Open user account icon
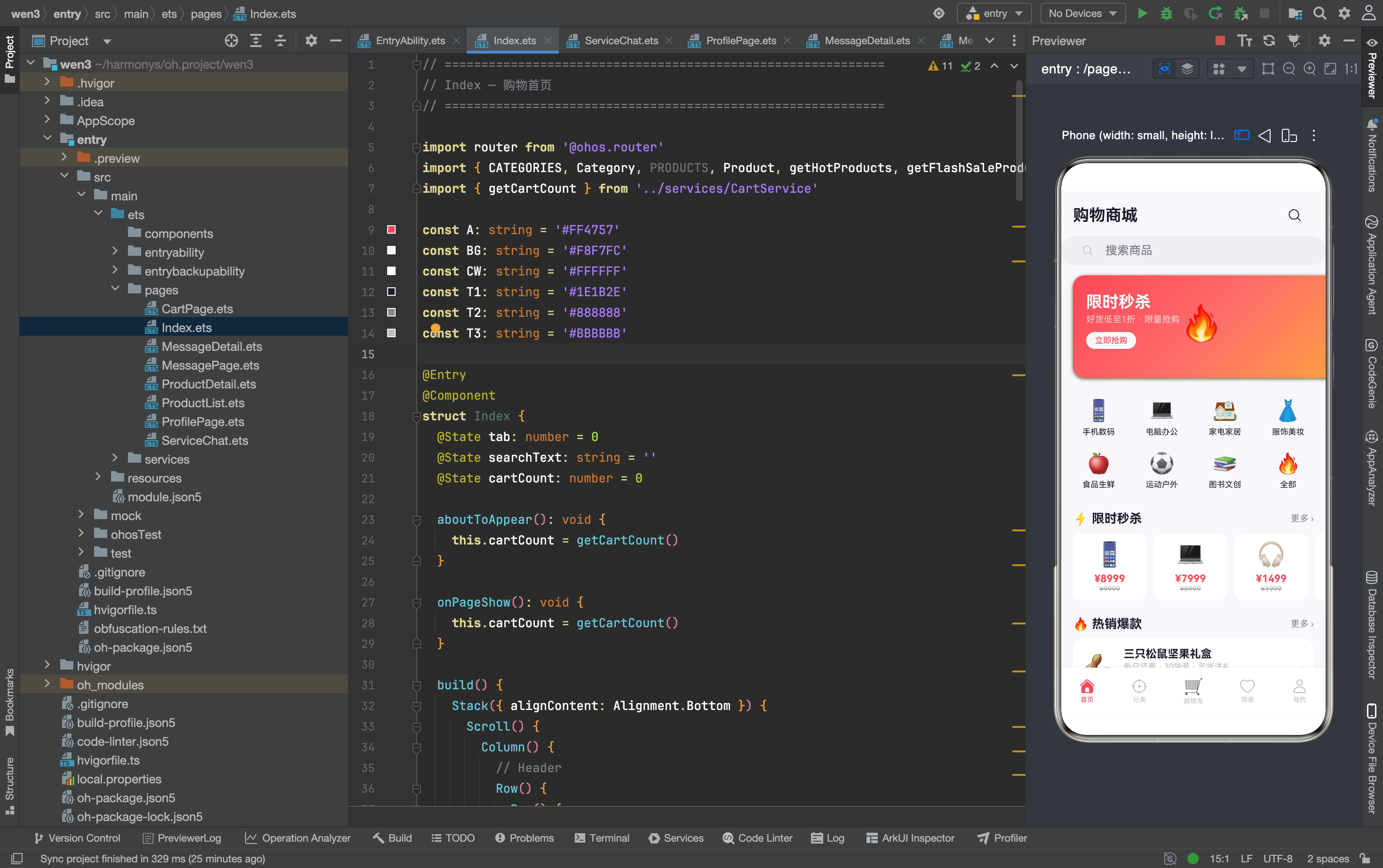This screenshot has height=868, width=1383. coord(1369,13)
